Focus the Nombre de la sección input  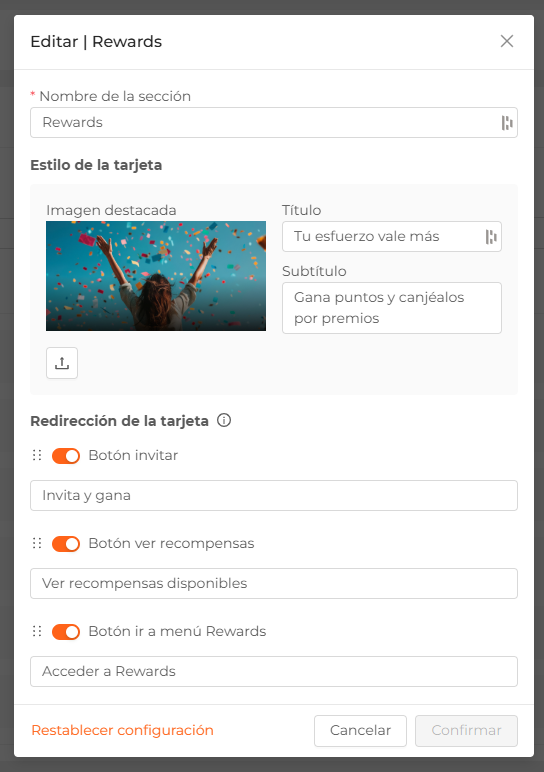click(274, 123)
